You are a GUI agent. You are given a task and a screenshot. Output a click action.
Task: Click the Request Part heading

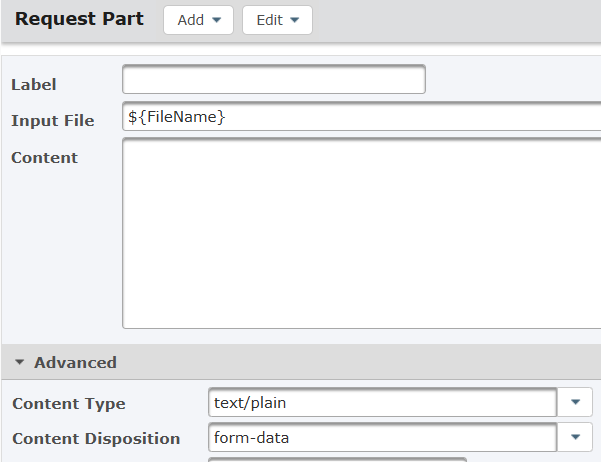[79, 19]
